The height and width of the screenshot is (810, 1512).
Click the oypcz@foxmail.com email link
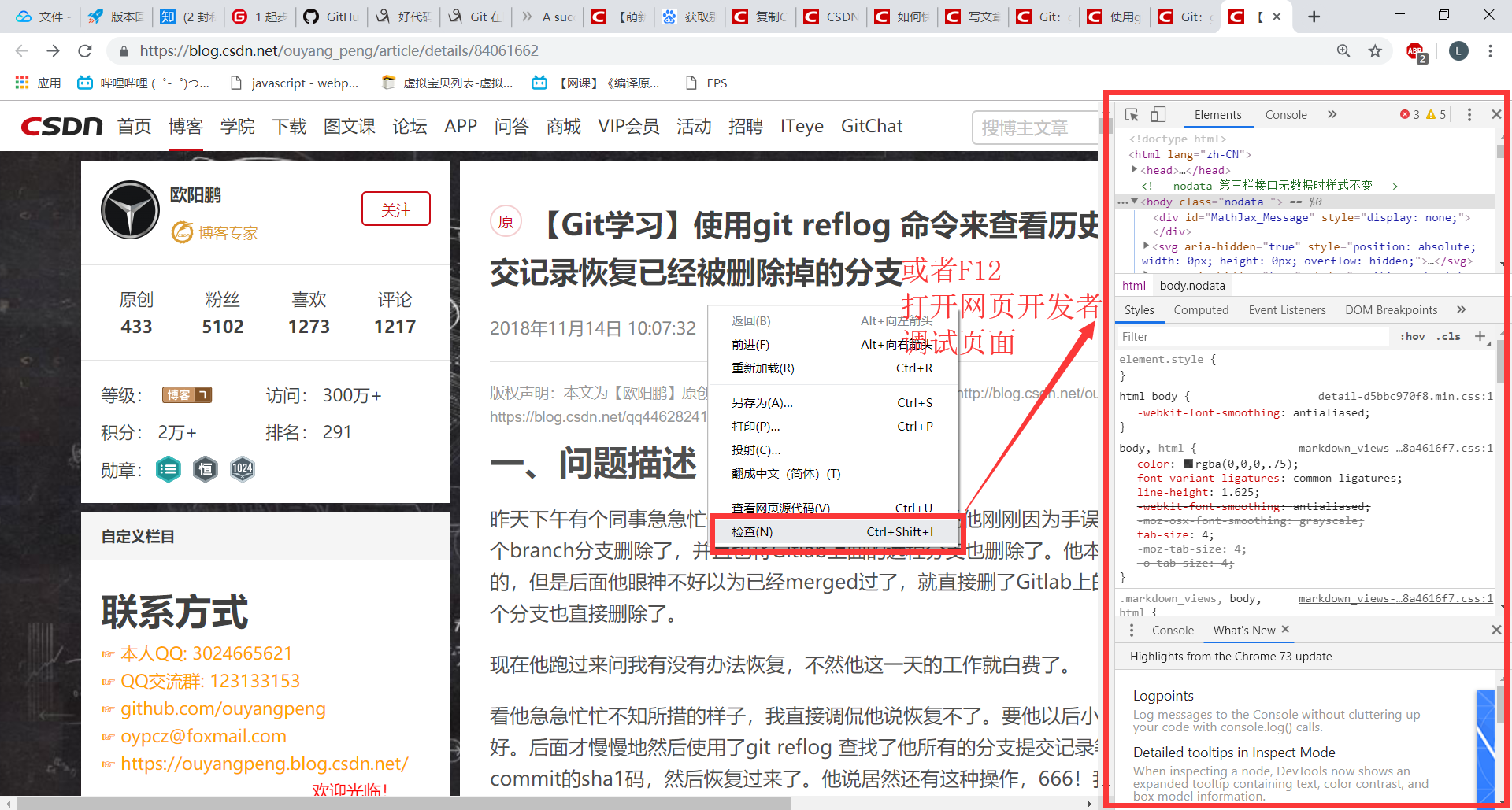tap(203, 736)
